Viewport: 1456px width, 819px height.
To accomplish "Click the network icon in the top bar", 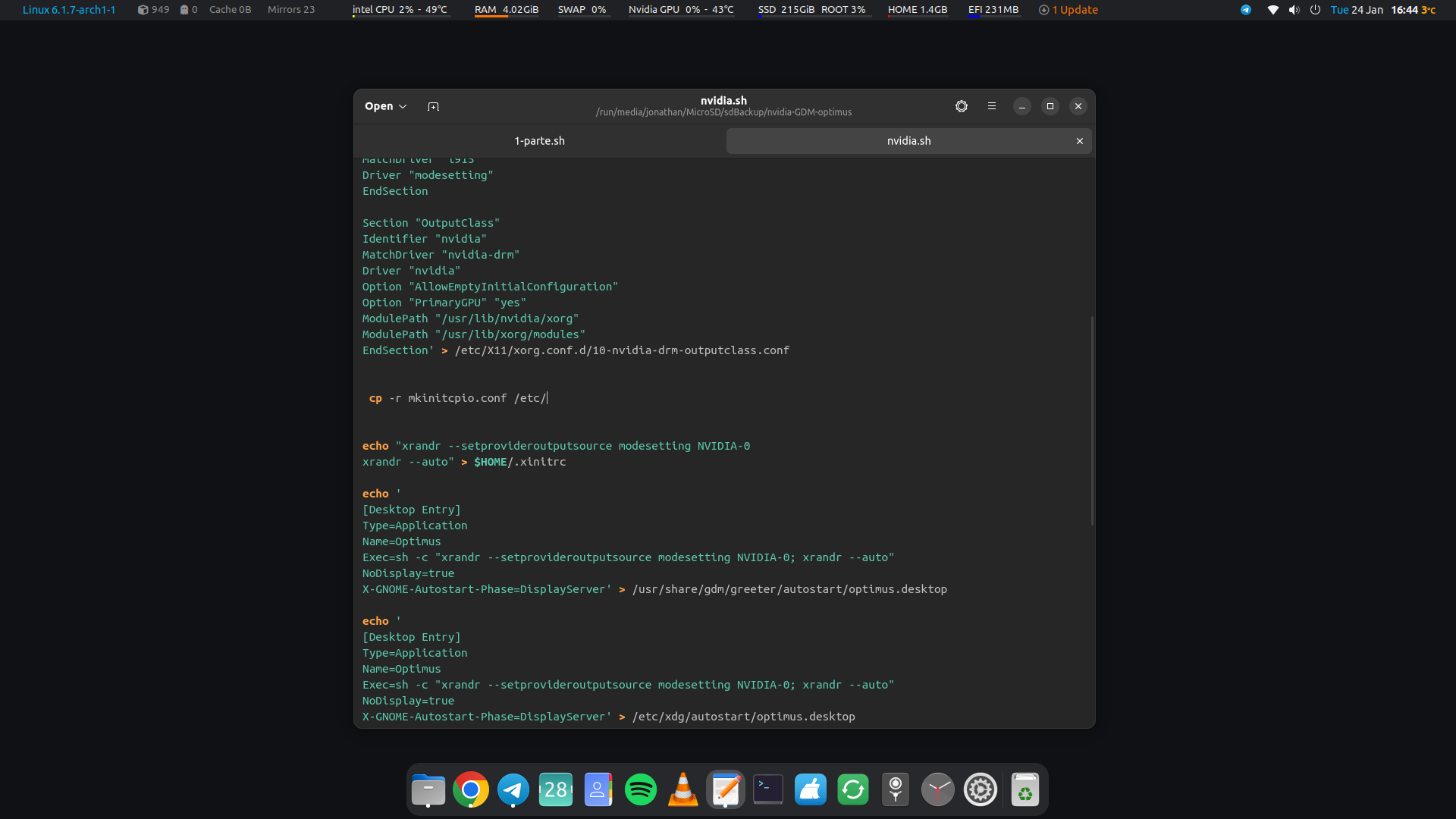I will [x=1272, y=10].
